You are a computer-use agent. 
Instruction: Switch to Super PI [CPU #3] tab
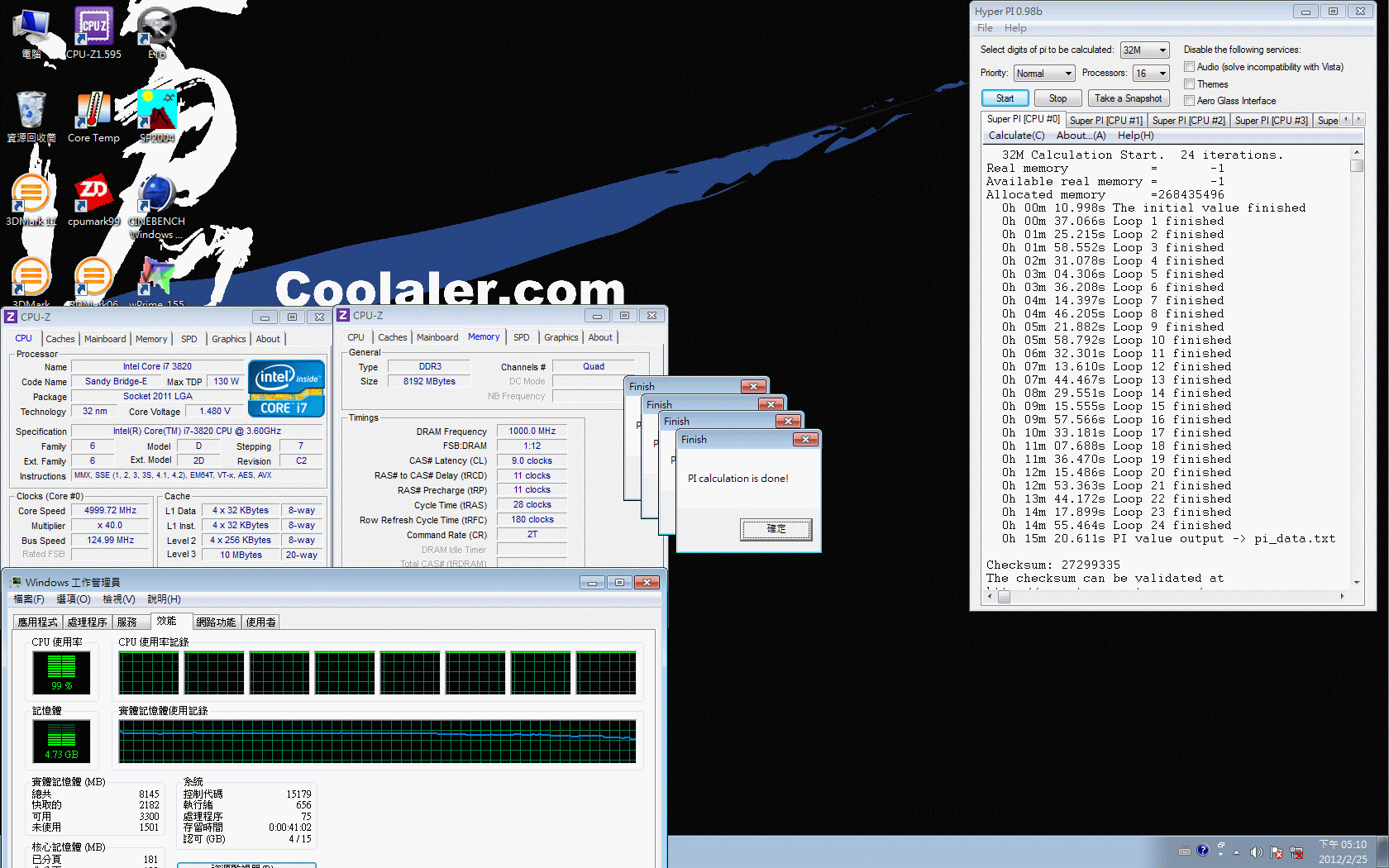click(x=1271, y=121)
